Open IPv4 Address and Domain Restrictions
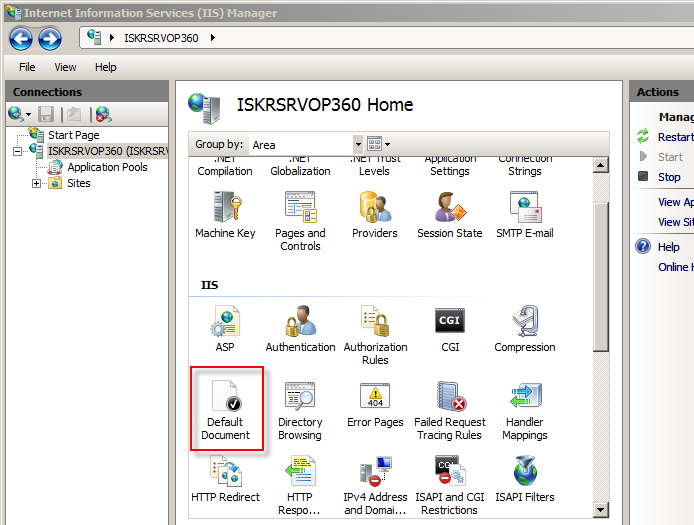Screen dimensions: 694x525 click(x=375, y=485)
